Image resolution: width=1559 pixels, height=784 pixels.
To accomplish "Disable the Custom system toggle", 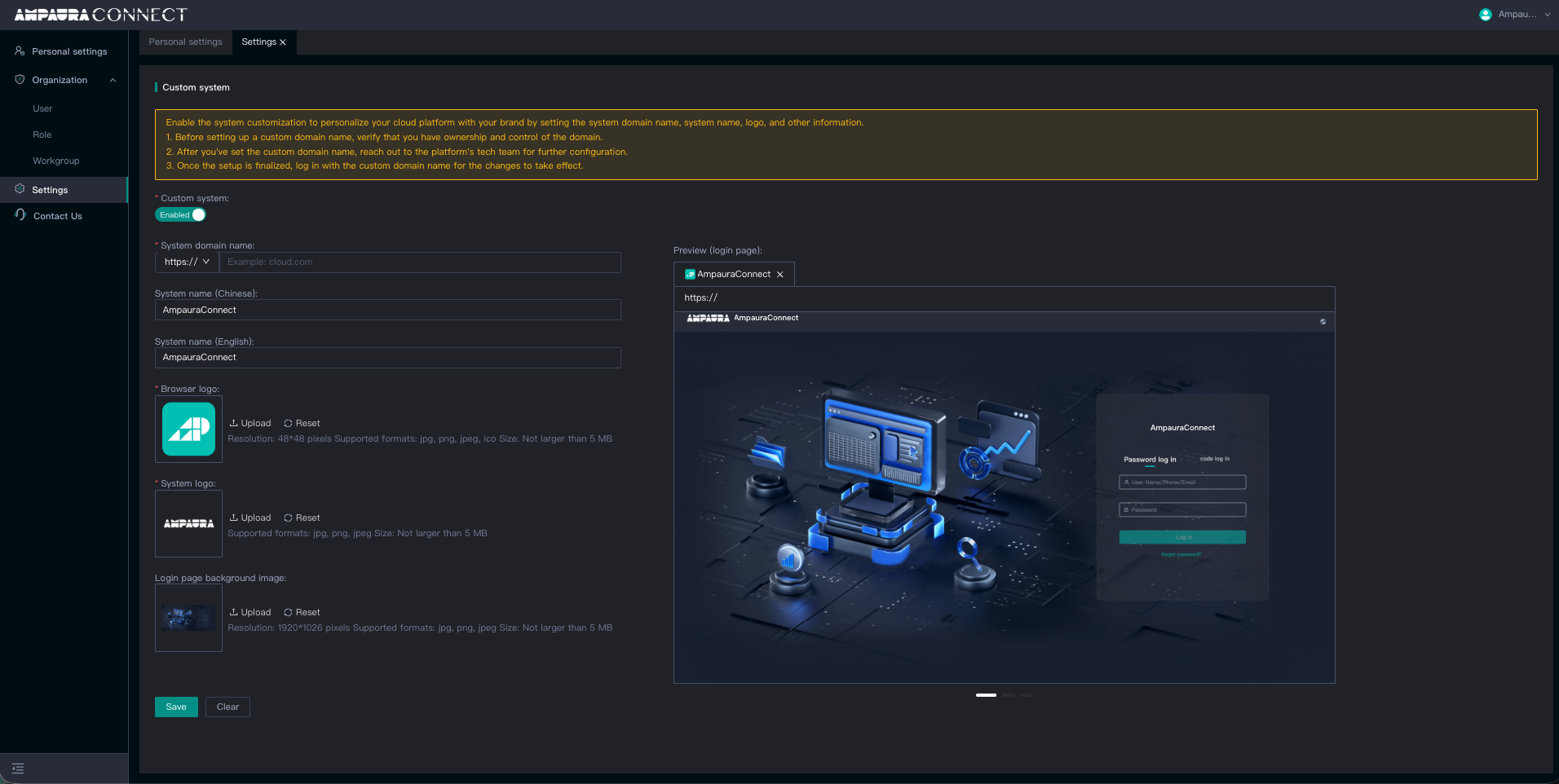I will (x=180, y=214).
